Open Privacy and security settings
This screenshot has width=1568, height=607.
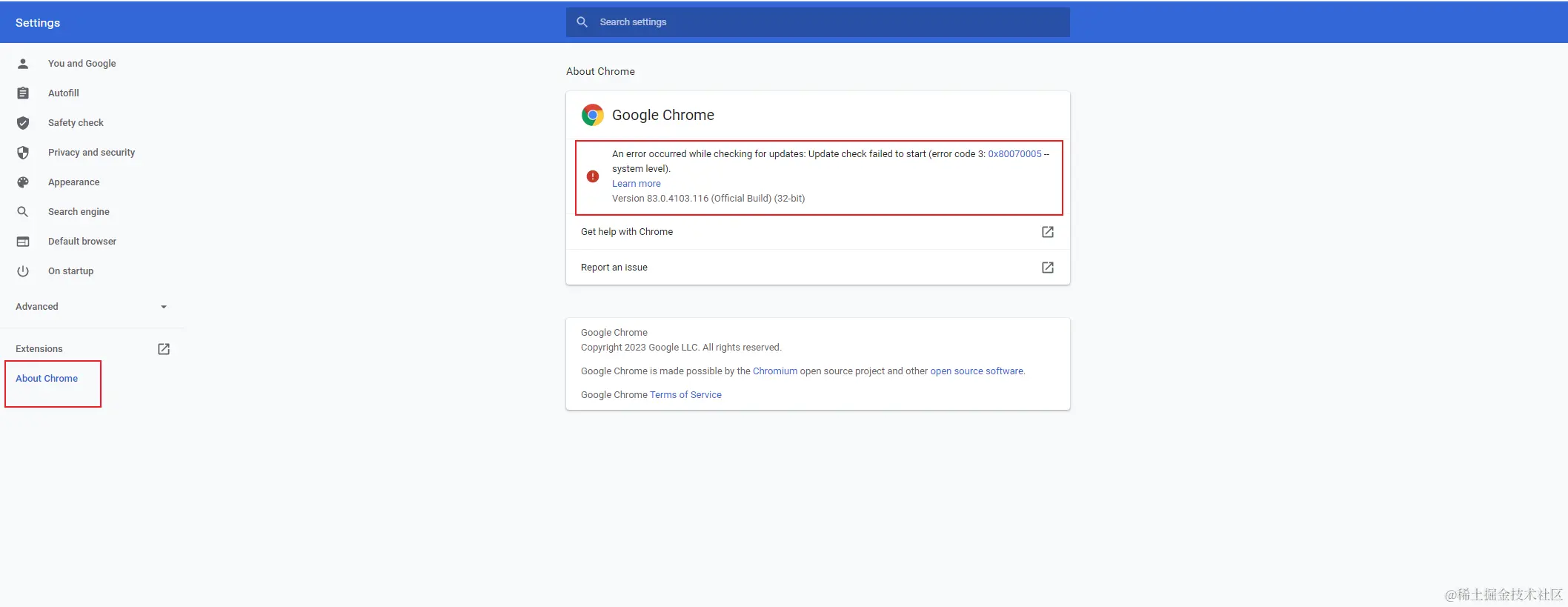pyautogui.click(x=92, y=153)
